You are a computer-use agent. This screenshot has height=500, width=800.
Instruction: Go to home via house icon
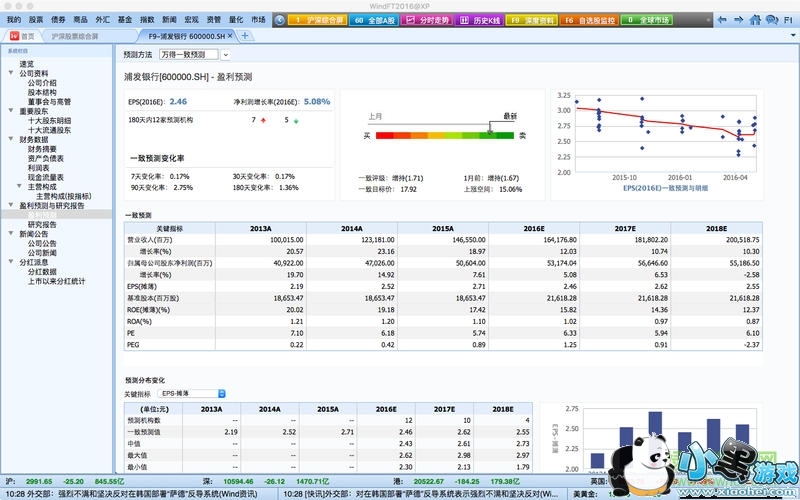pos(755,20)
